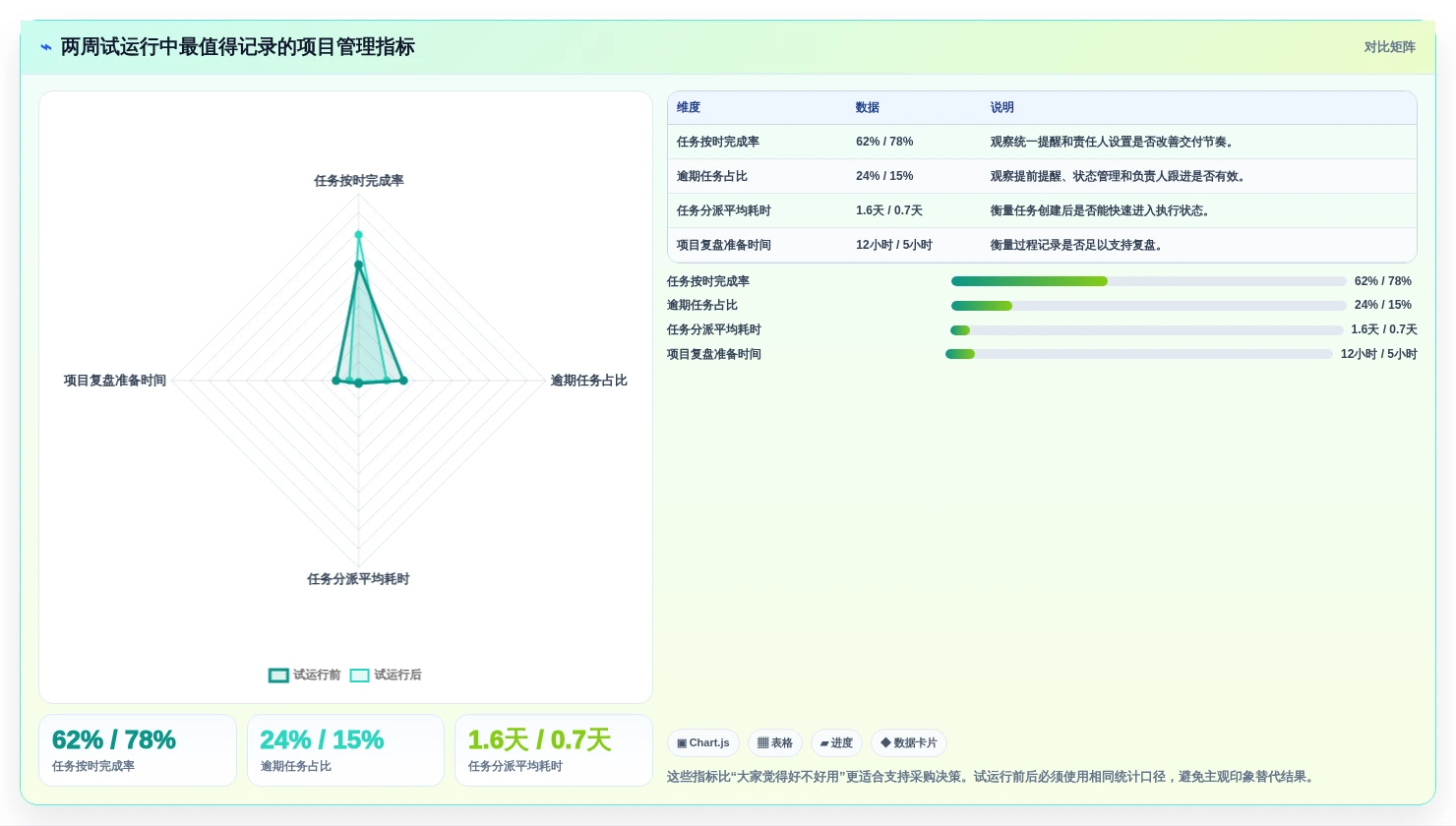The width and height of the screenshot is (1456, 826).
Task: Click the 任务按时完成率 progress bar
Action: click(x=1148, y=281)
